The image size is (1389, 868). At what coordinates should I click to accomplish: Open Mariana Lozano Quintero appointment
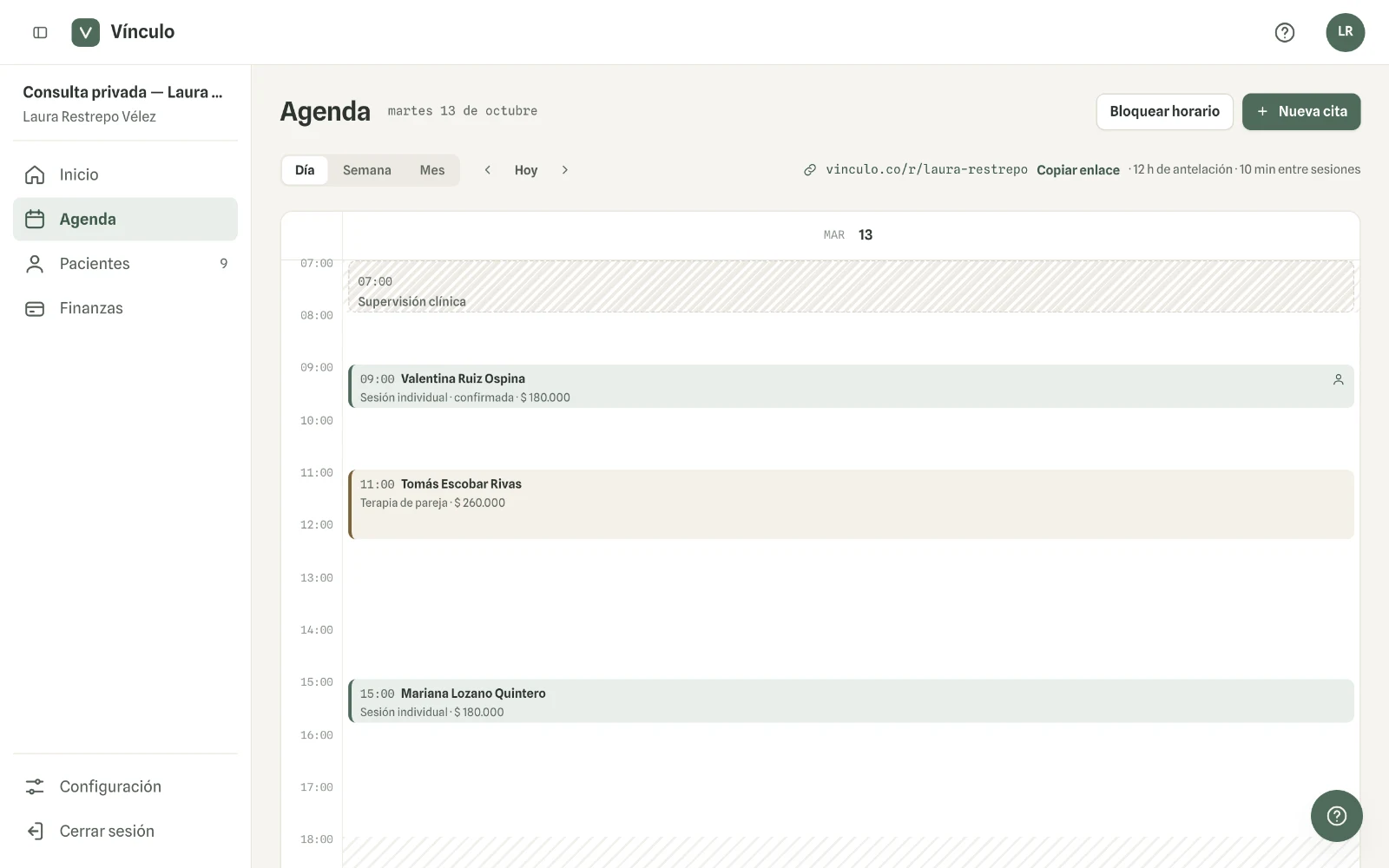851,701
